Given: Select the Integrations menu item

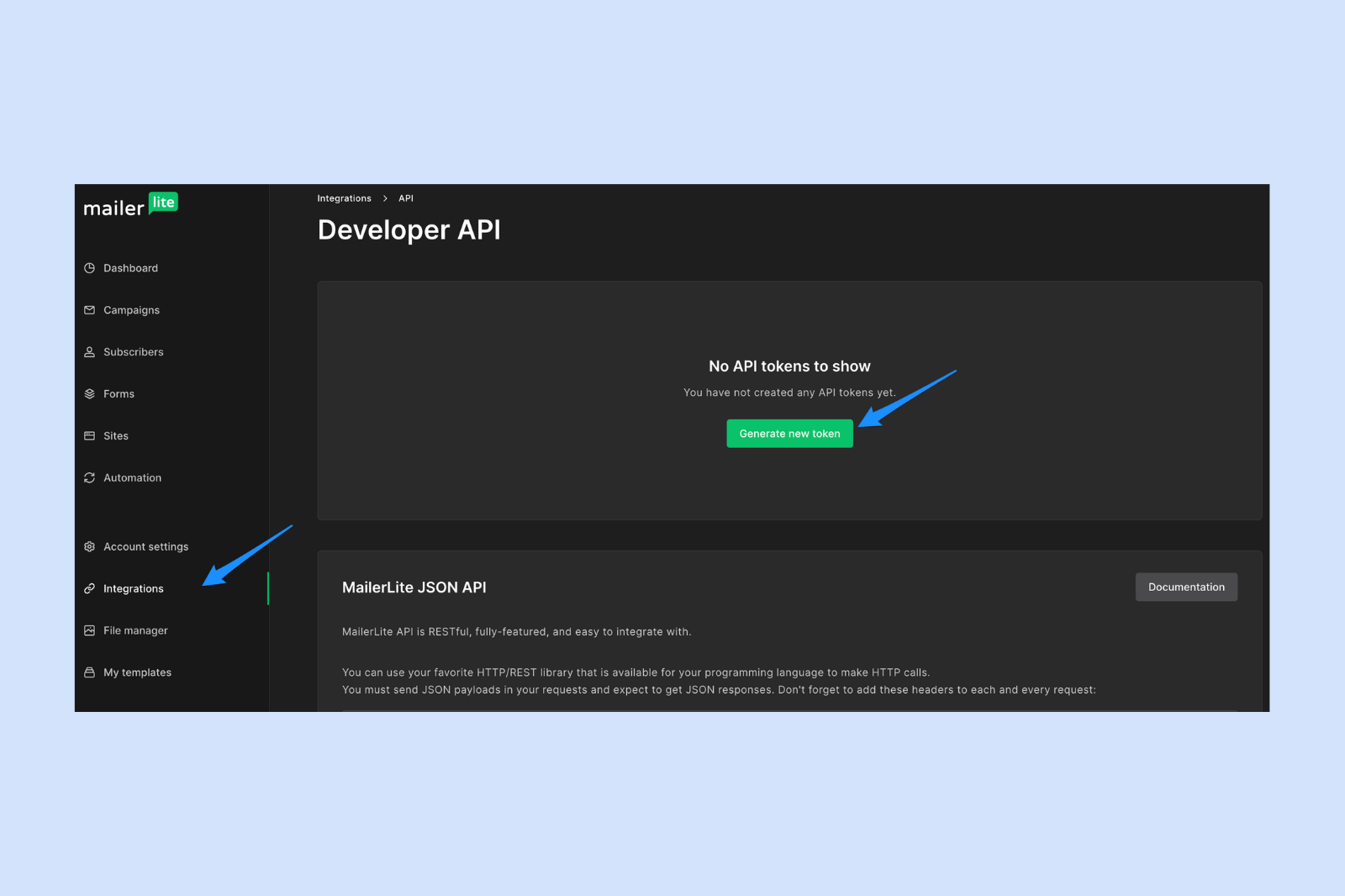Looking at the screenshot, I should [134, 589].
